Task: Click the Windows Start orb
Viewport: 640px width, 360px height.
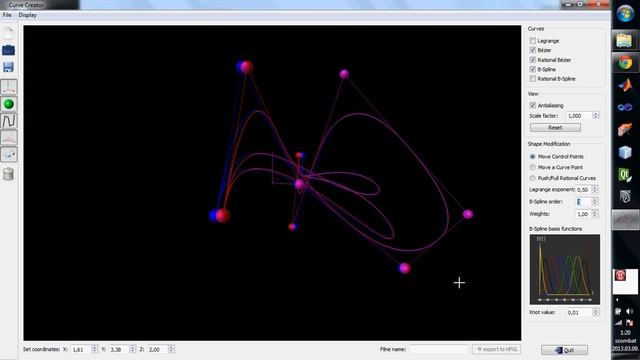Action: (625, 14)
